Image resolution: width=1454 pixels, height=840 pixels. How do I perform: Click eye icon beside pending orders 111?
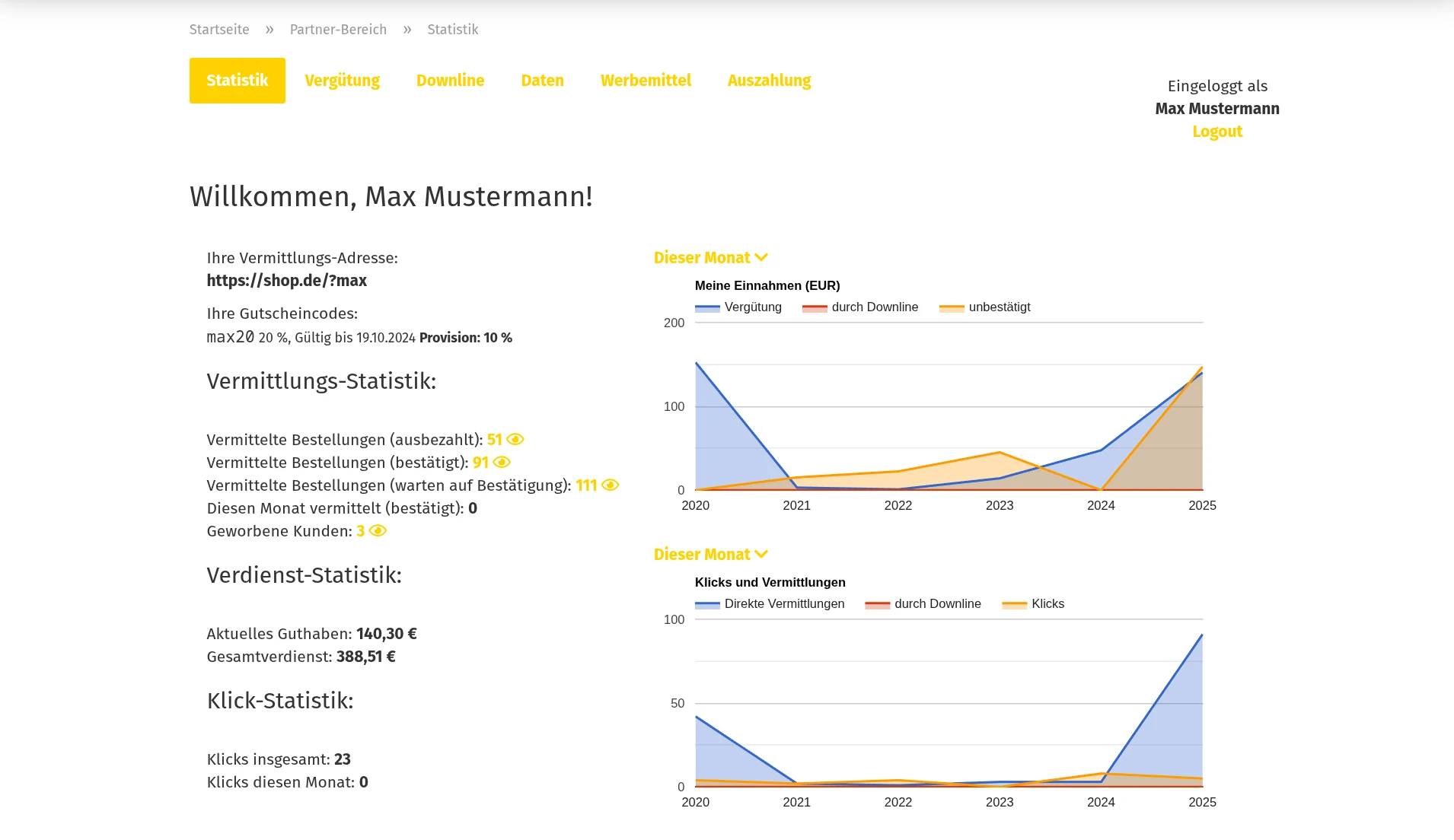(x=611, y=485)
